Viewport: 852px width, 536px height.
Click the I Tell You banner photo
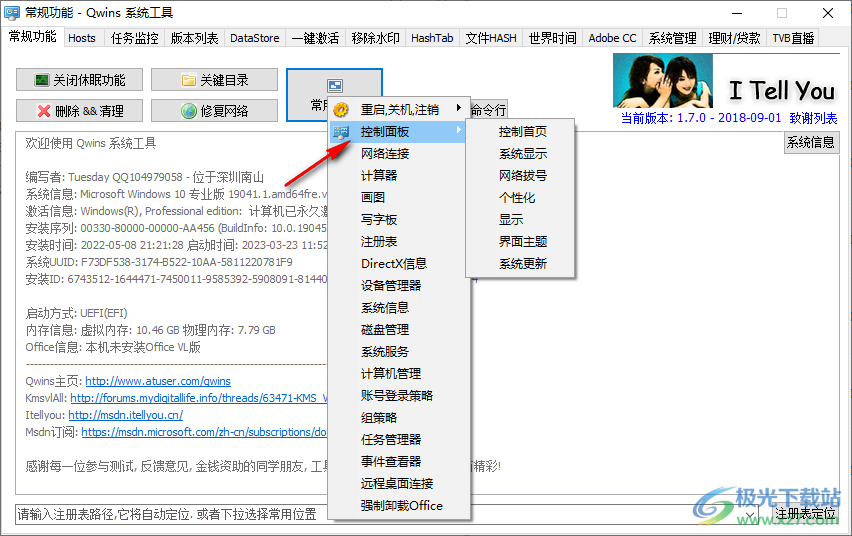pos(662,80)
